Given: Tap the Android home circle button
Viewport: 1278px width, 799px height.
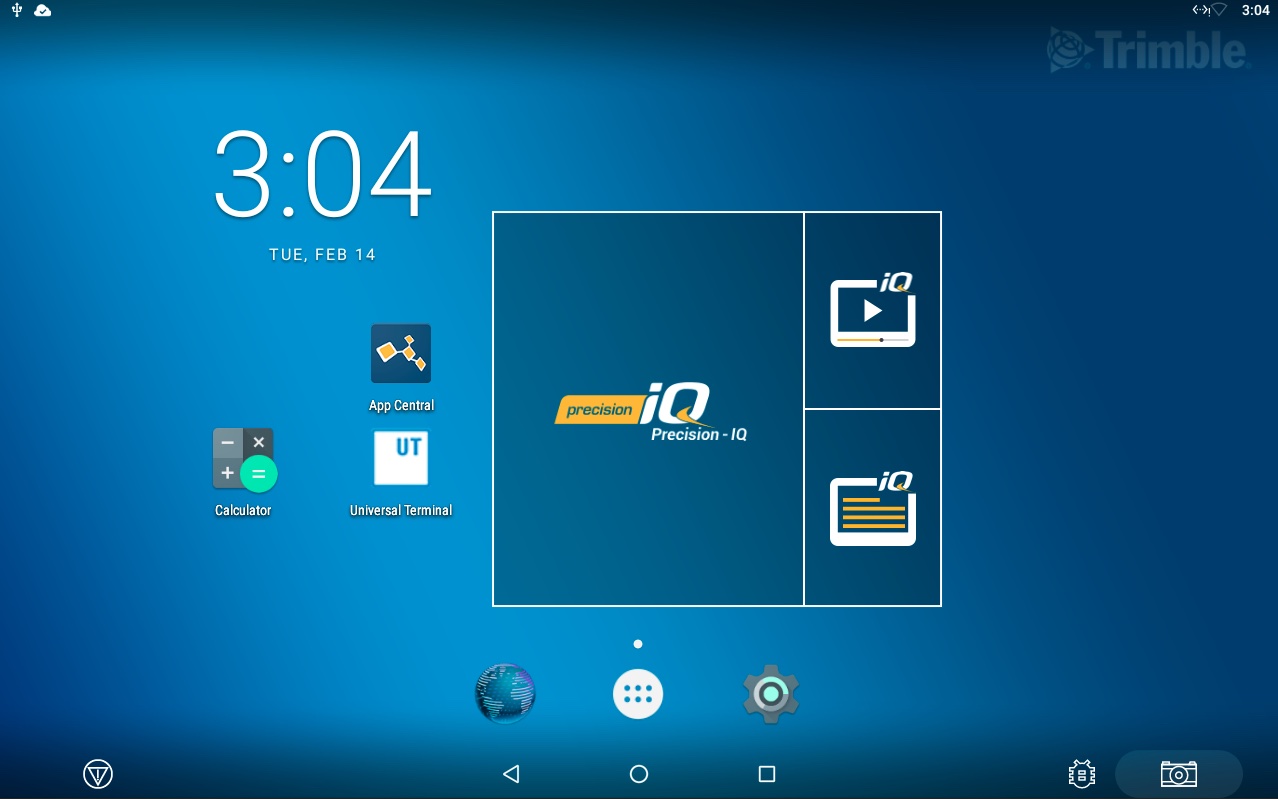Looking at the screenshot, I should coord(639,774).
